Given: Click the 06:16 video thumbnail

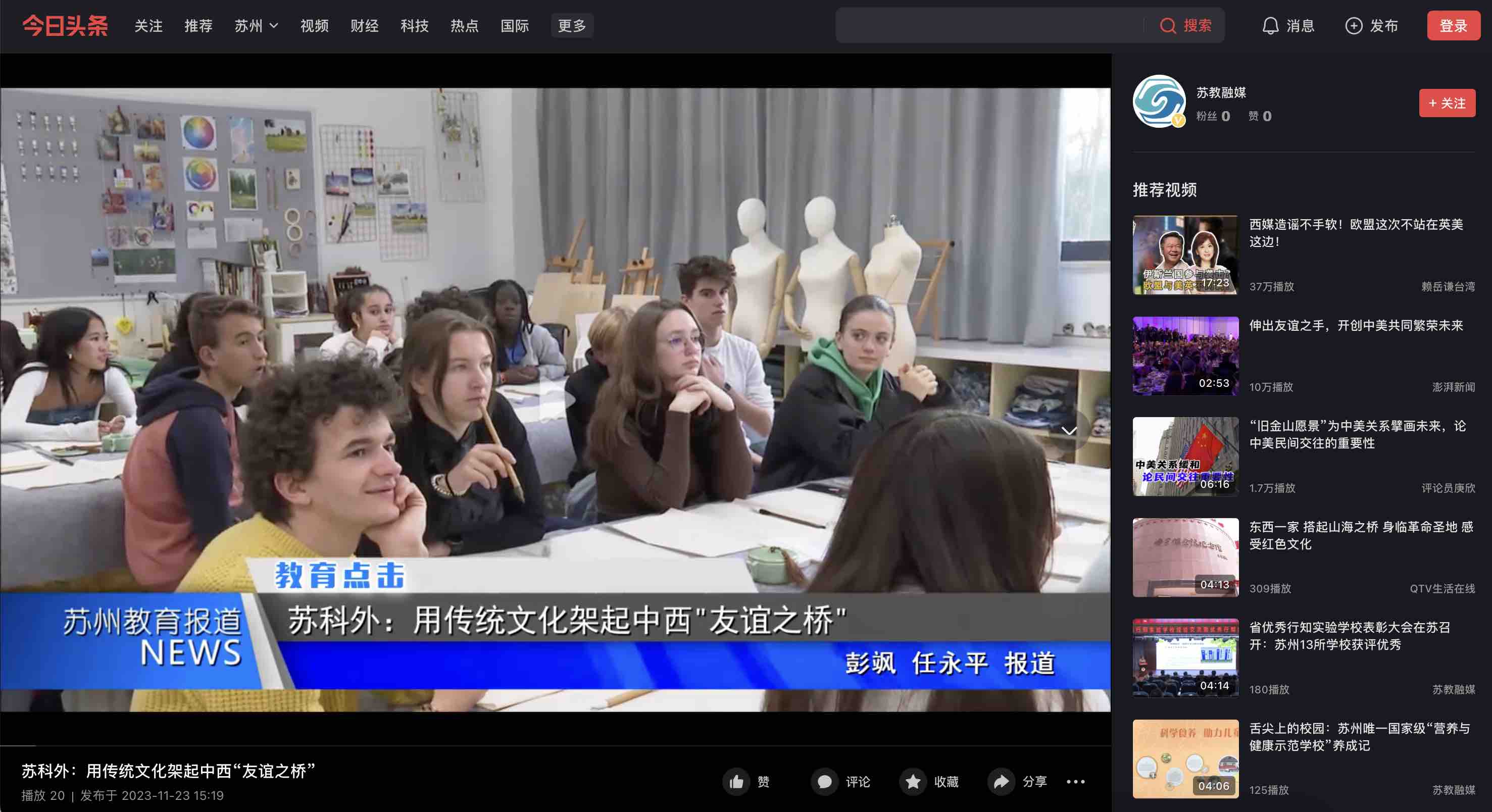Looking at the screenshot, I should coord(1185,456).
